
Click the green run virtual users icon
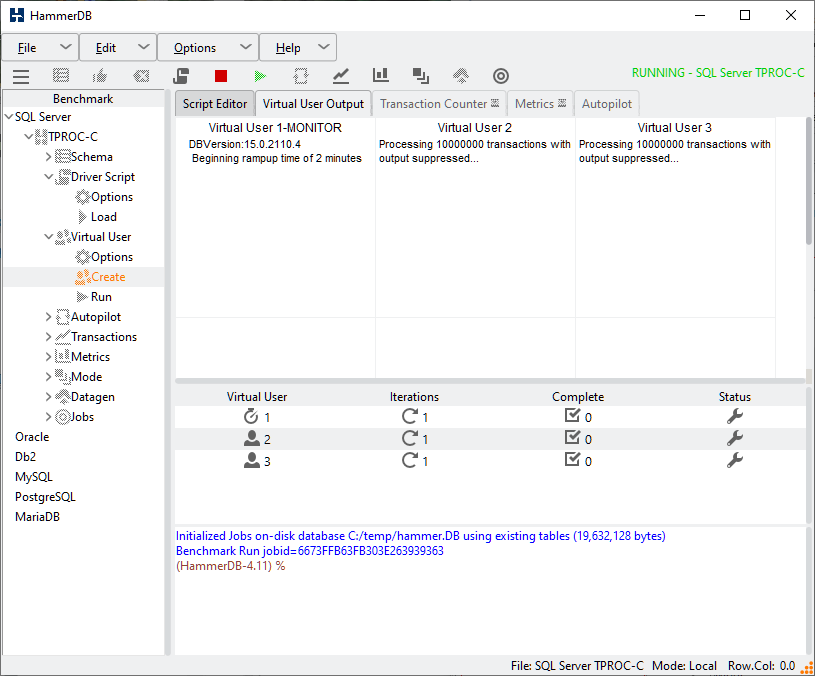point(260,76)
